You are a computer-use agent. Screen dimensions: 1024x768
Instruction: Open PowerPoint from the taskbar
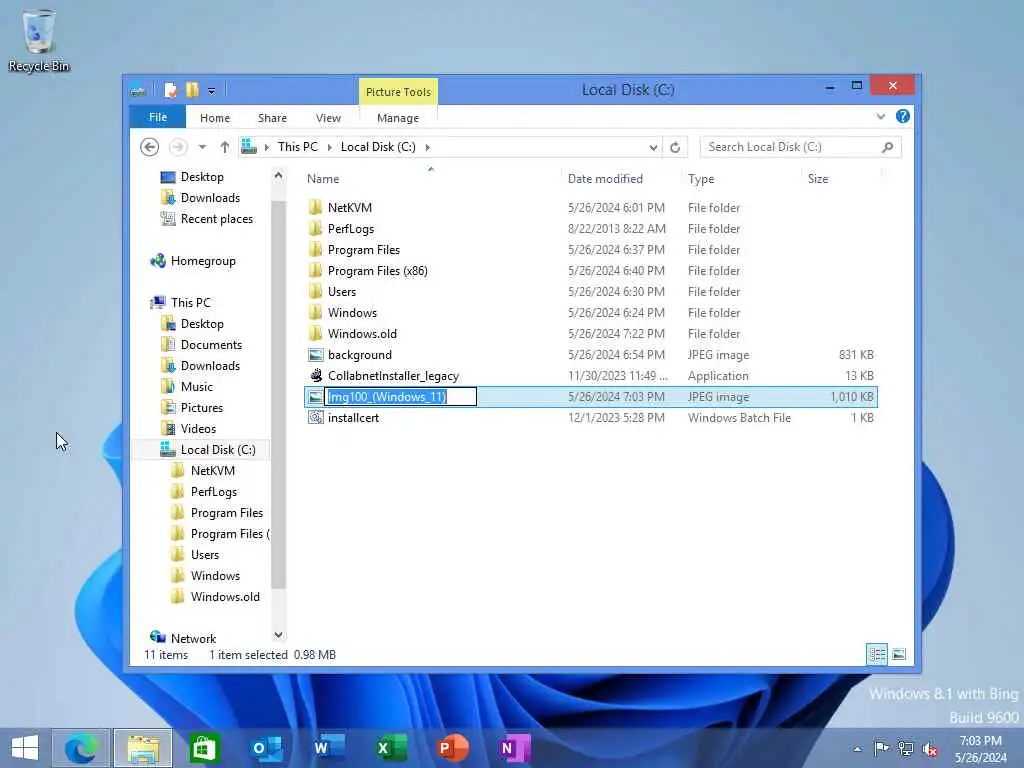click(x=452, y=748)
